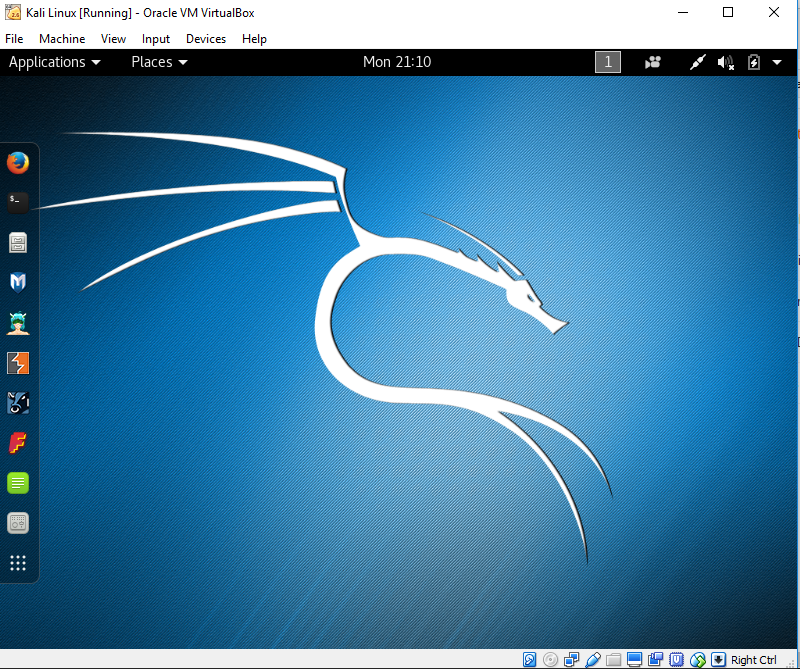Open the green Leafpad text editor icon
Viewport: 800px width, 669px height.
(x=18, y=483)
